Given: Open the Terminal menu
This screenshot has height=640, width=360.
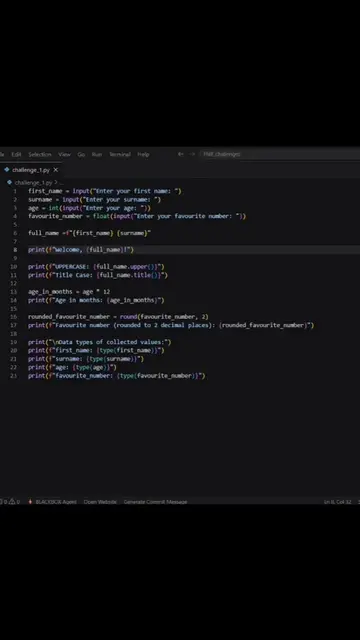Looking at the screenshot, I should 120,154.
